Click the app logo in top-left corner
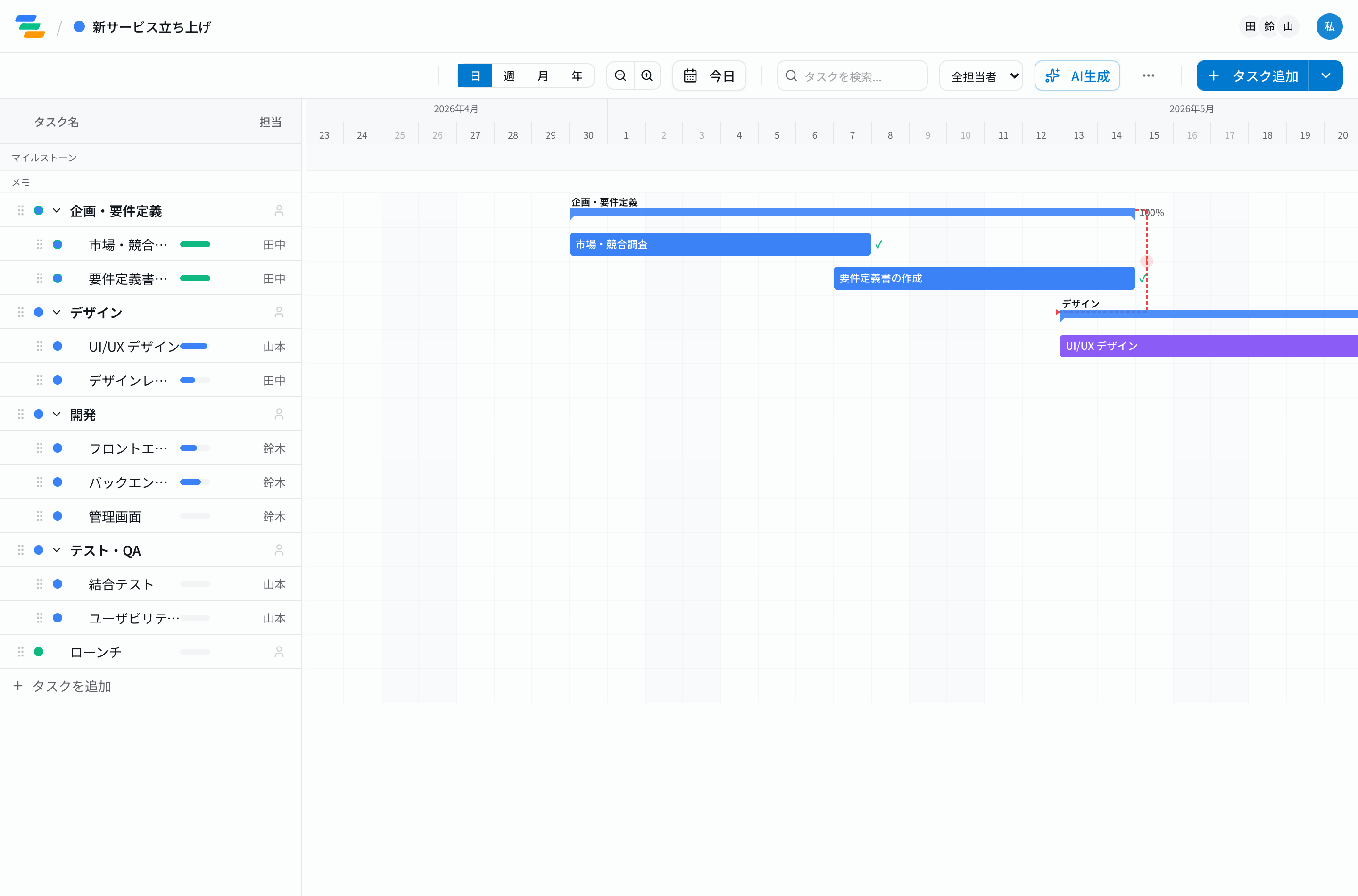This screenshot has height=896, width=1358. tap(30, 26)
